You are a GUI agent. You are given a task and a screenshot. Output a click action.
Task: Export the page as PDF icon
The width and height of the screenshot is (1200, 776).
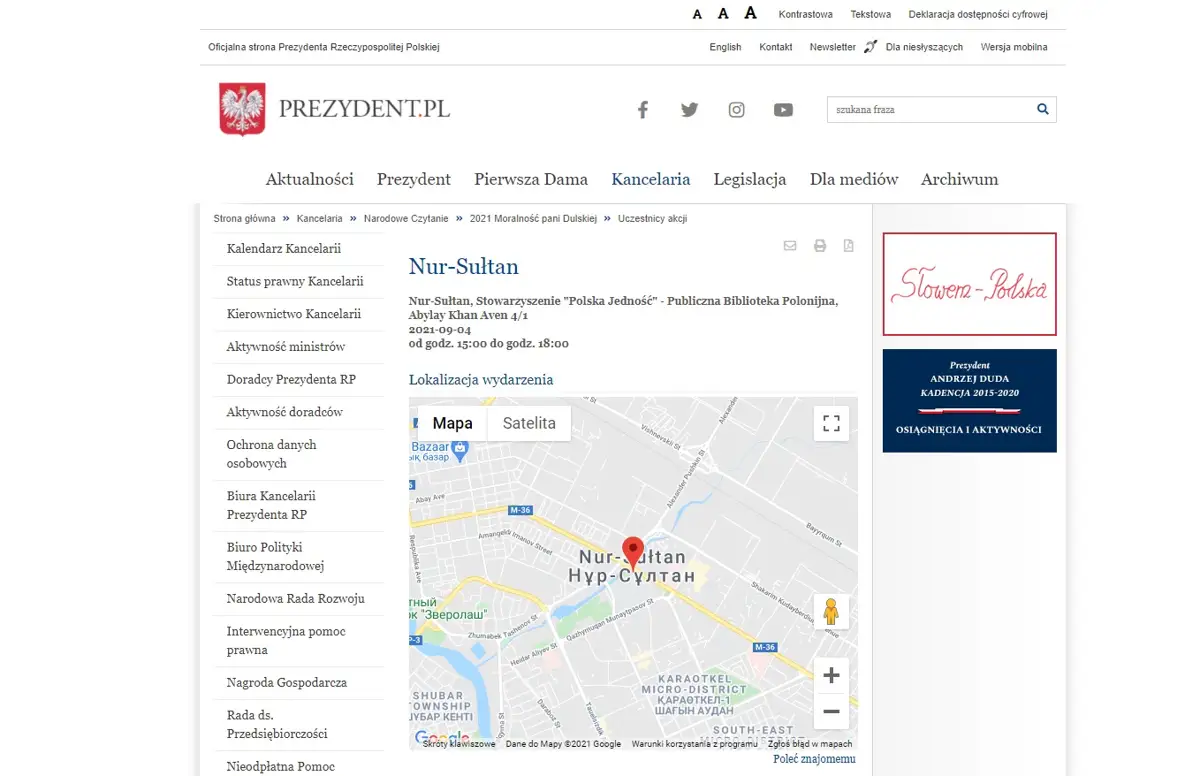849,246
